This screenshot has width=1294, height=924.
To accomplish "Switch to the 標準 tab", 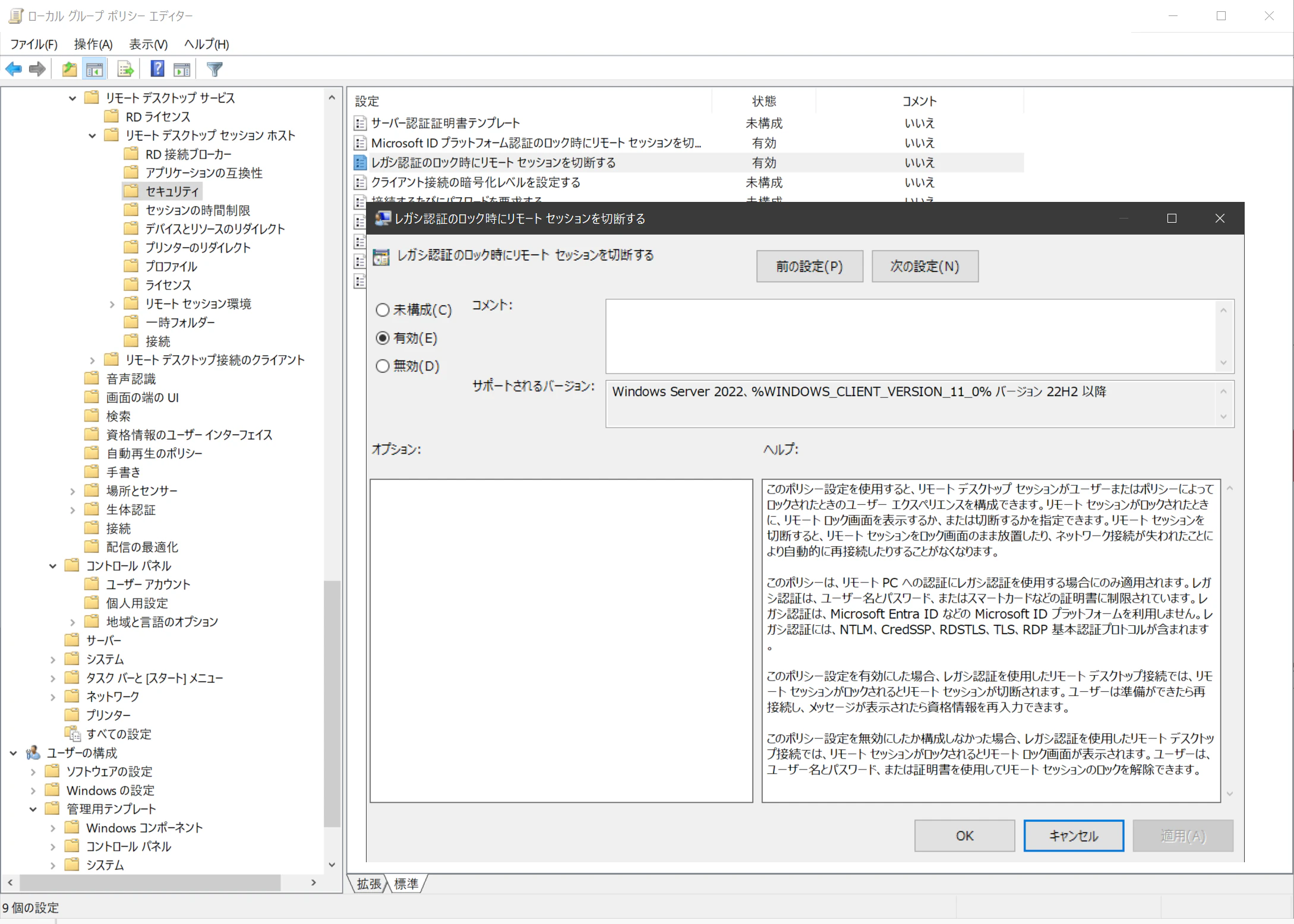I will [406, 884].
